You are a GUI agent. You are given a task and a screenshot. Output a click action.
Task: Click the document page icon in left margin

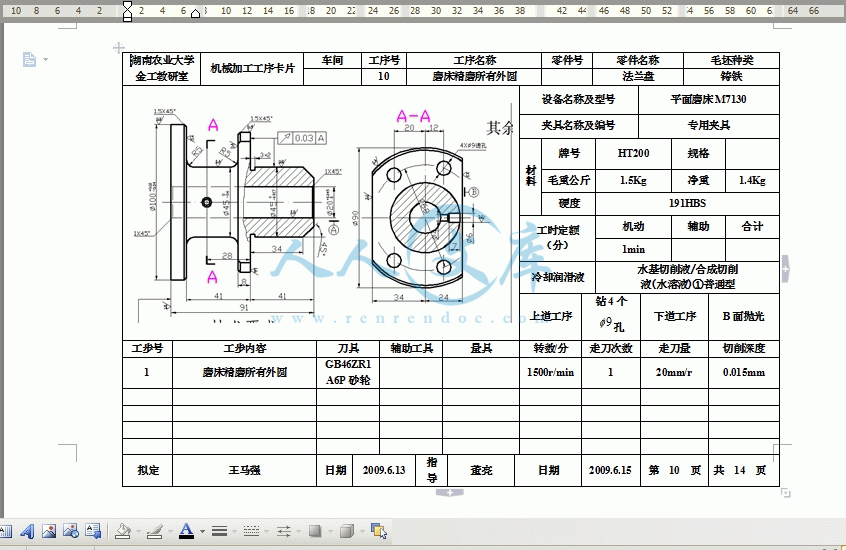[x=30, y=59]
